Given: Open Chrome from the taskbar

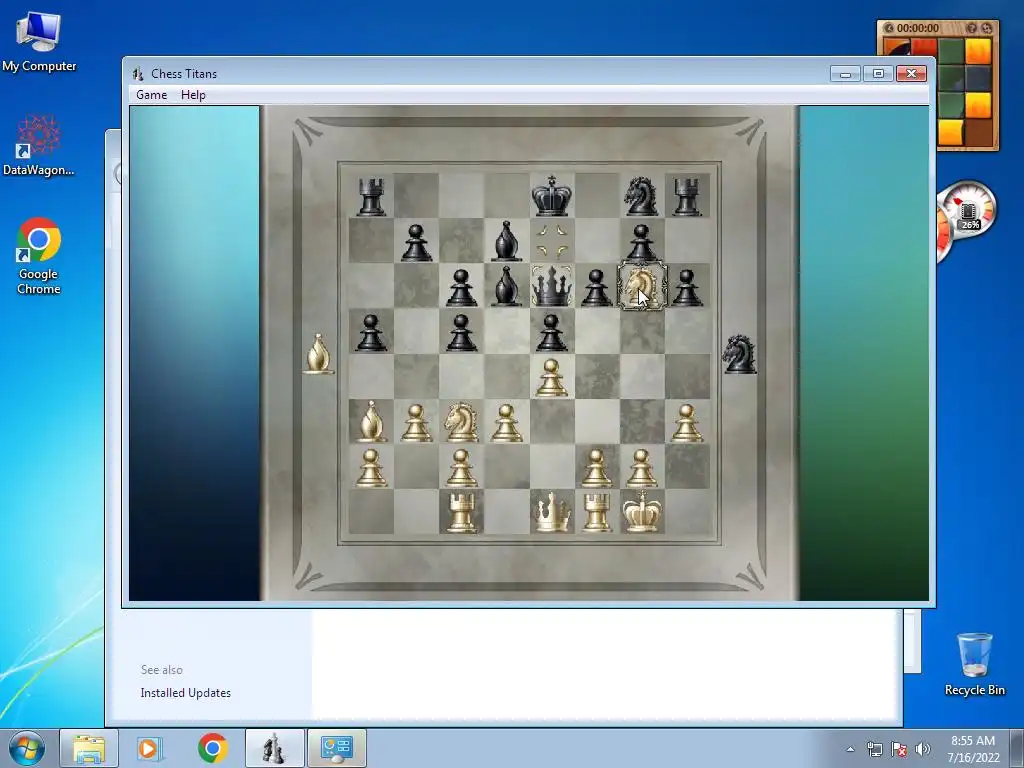Looking at the screenshot, I should coord(212,748).
